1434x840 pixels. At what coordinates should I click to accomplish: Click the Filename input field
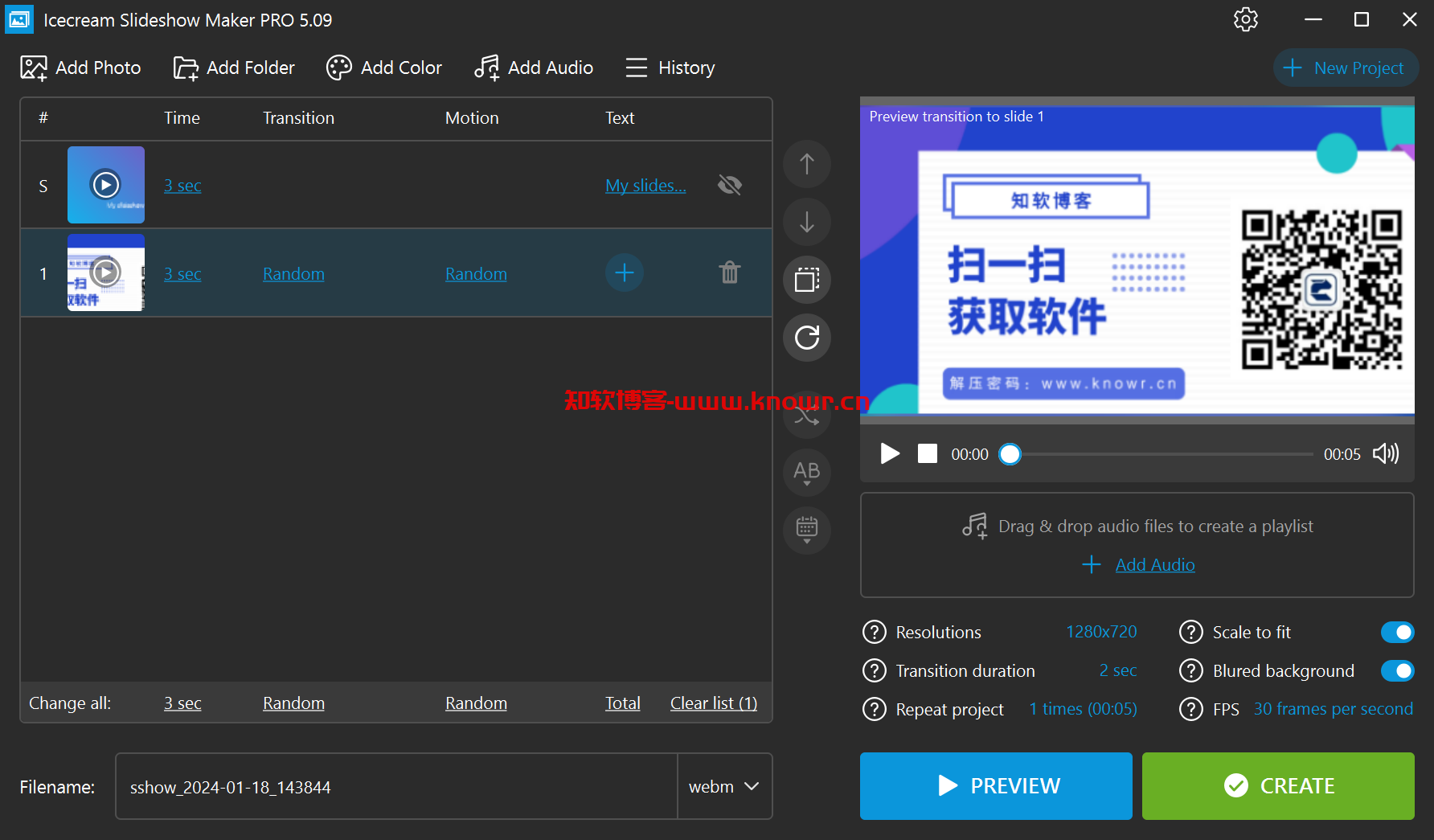[396, 786]
